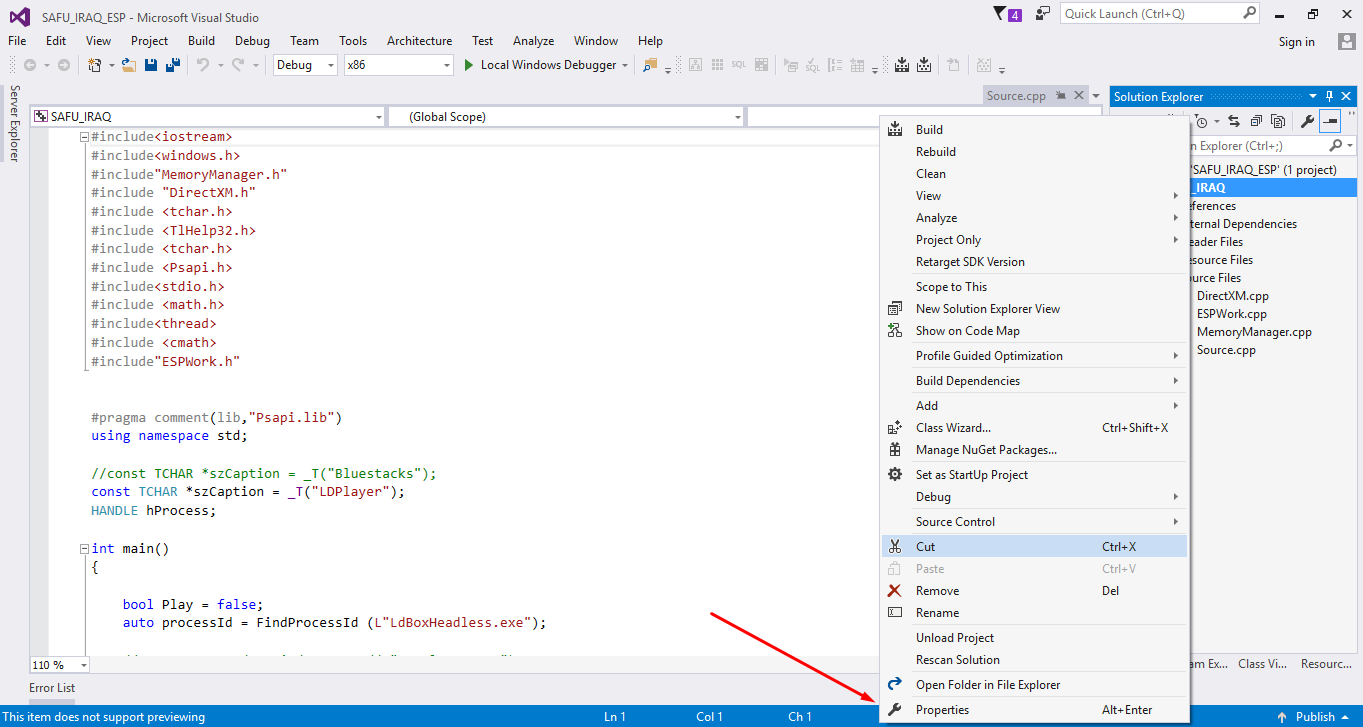Image resolution: width=1363 pixels, height=727 pixels.
Task: Choose Manage NuGet Packages...
Action: tap(1034, 450)
